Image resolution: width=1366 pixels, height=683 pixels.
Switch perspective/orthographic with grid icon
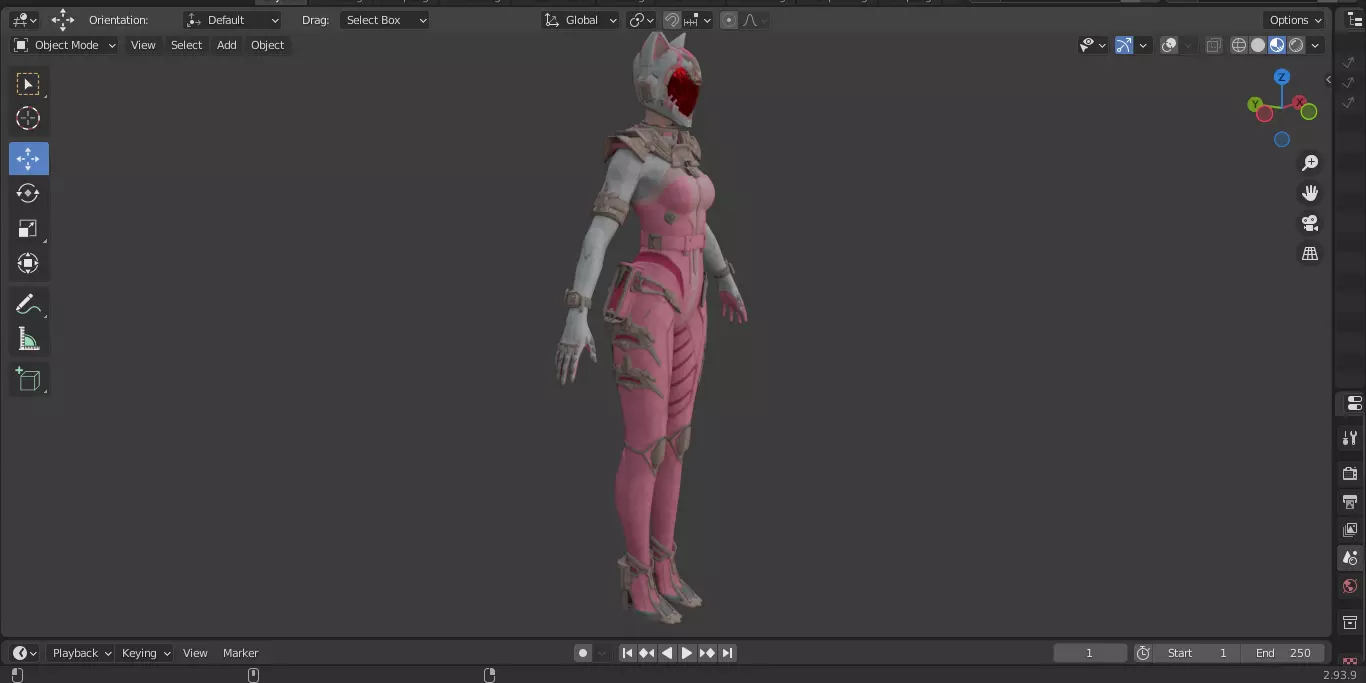pyautogui.click(x=1310, y=254)
